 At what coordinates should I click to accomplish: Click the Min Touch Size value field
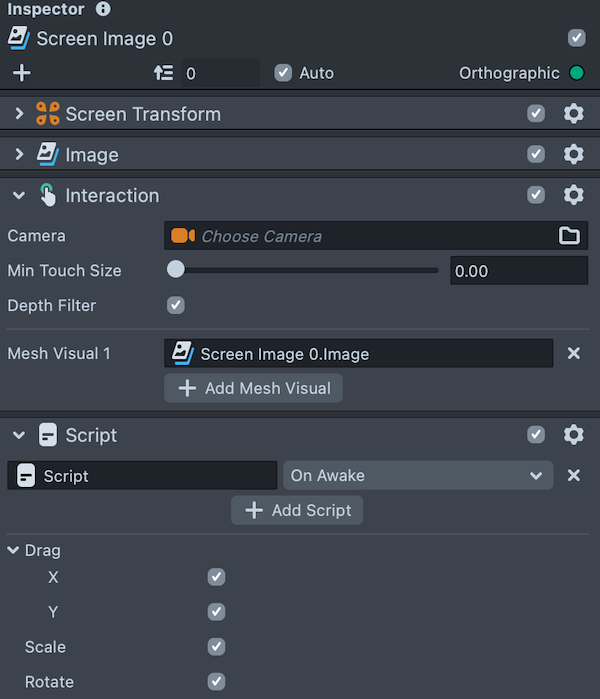(x=518, y=271)
